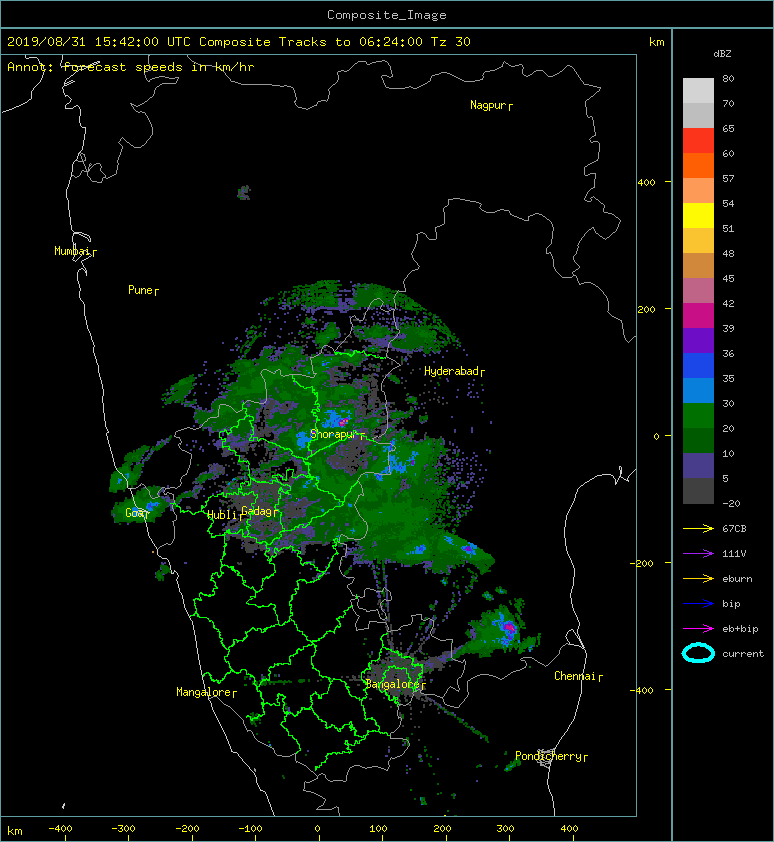Select the Bangalore city label

(392, 684)
